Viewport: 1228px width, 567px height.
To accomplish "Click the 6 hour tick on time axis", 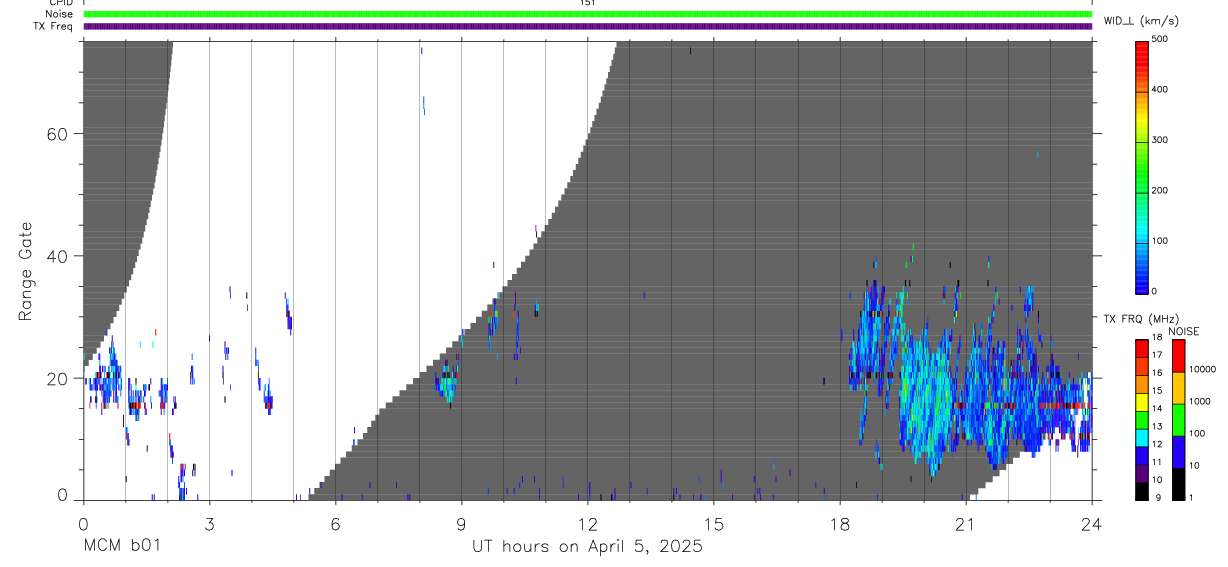I will point(335,523).
